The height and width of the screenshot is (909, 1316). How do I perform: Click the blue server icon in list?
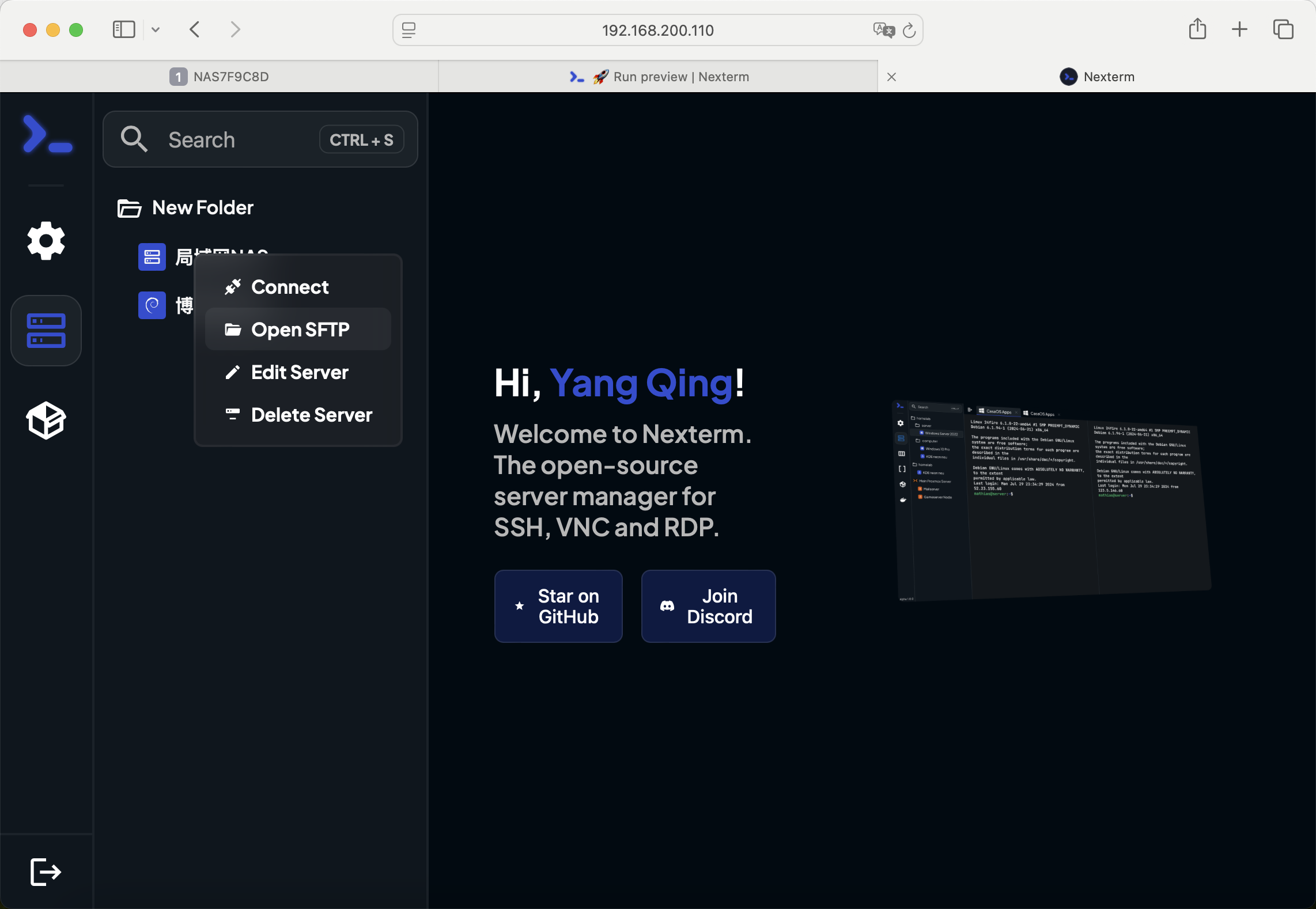[x=152, y=257]
